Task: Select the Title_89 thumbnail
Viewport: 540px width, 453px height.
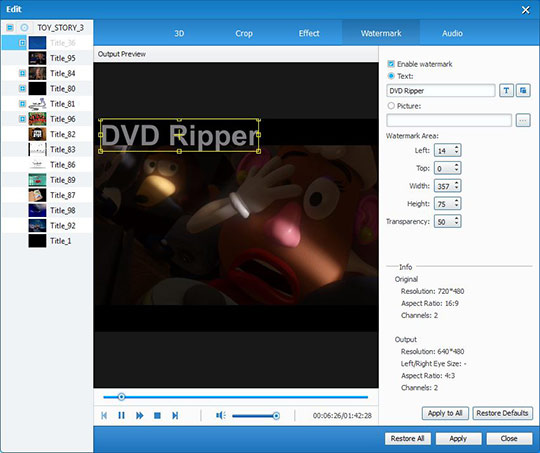Action: click(37, 180)
